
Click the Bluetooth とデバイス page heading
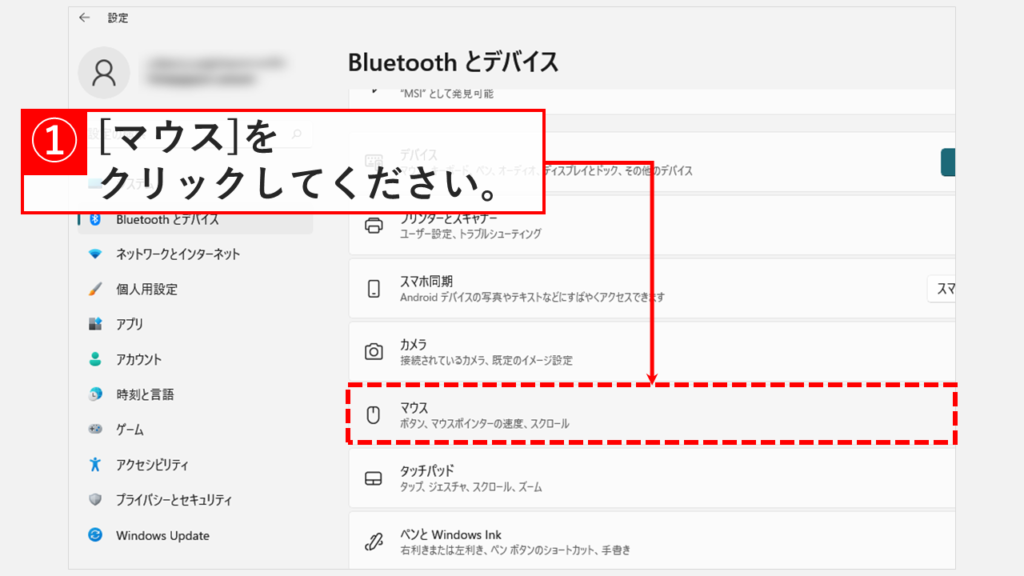pos(453,63)
